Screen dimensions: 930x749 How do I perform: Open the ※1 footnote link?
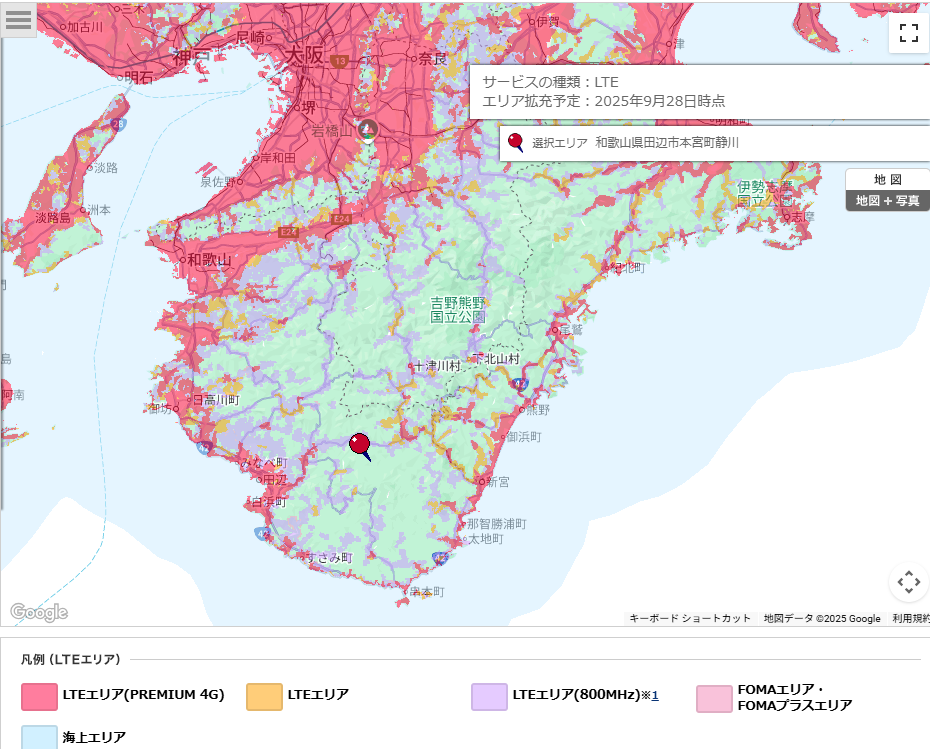click(x=654, y=695)
